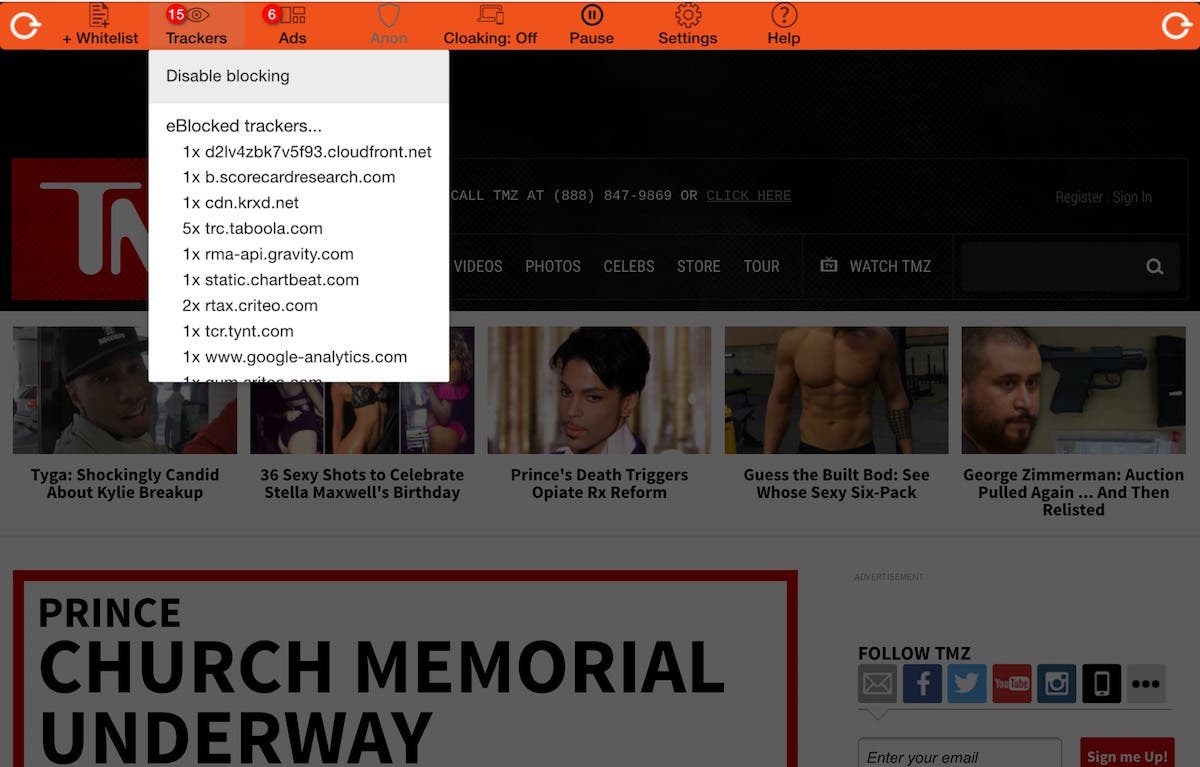The width and height of the screenshot is (1200, 767).
Task: Show more follow options ellipsis icon
Action: point(1146,684)
